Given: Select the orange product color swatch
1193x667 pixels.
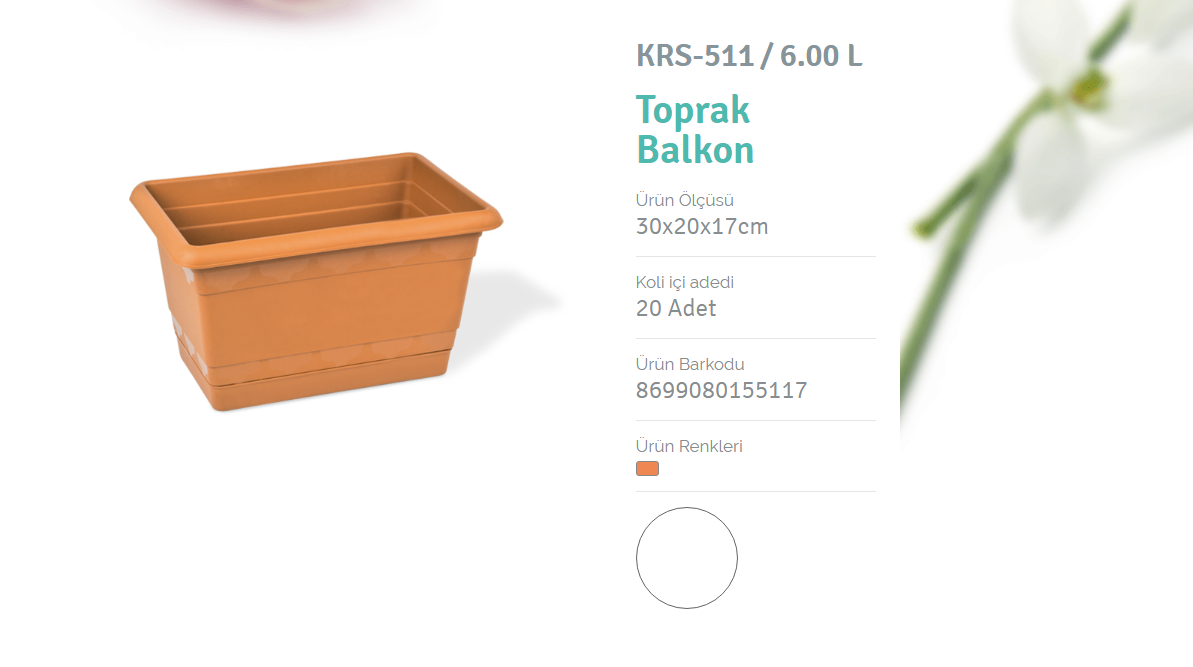Looking at the screenshot, I should tap(647, 468).
